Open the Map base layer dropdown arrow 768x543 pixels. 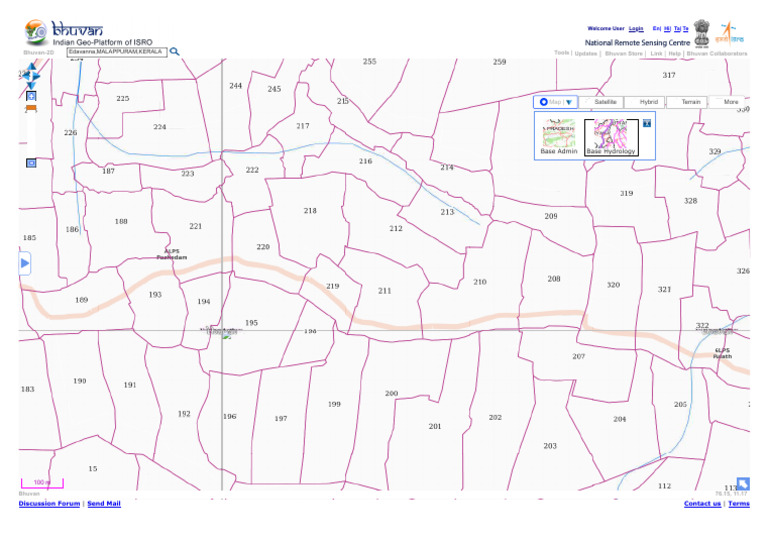point(569,102)
